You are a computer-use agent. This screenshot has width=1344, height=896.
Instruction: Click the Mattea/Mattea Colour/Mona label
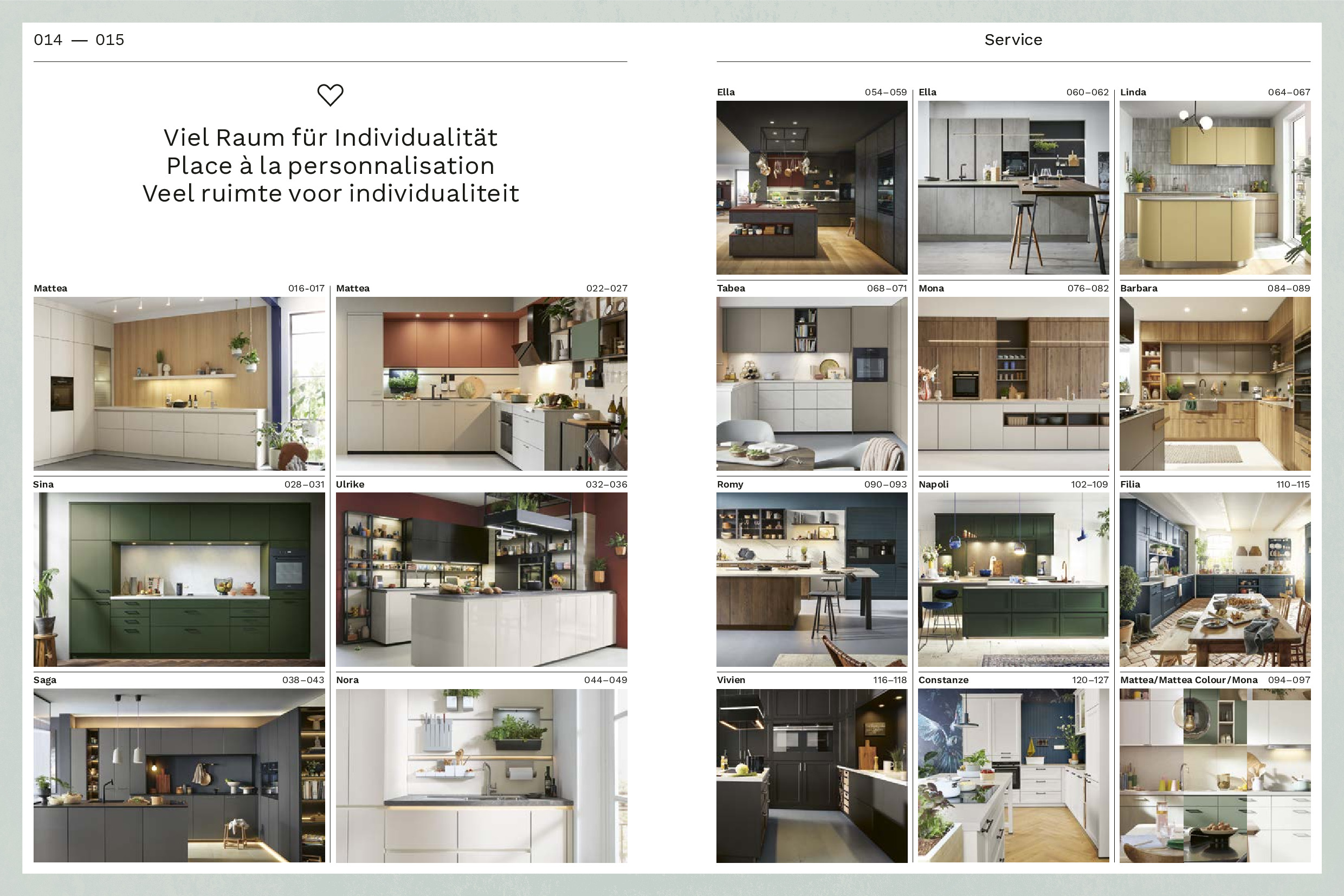pos(1188,680)
